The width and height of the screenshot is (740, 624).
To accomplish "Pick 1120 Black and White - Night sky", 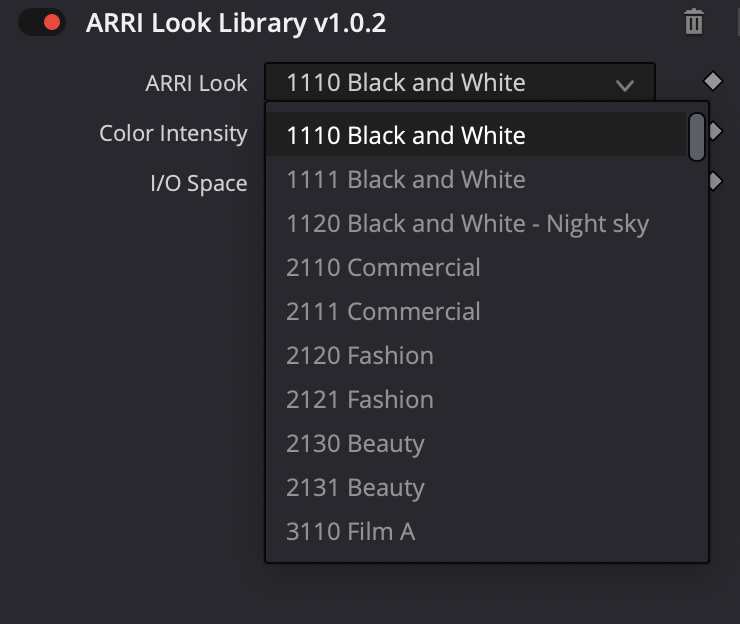I will 476,223.
